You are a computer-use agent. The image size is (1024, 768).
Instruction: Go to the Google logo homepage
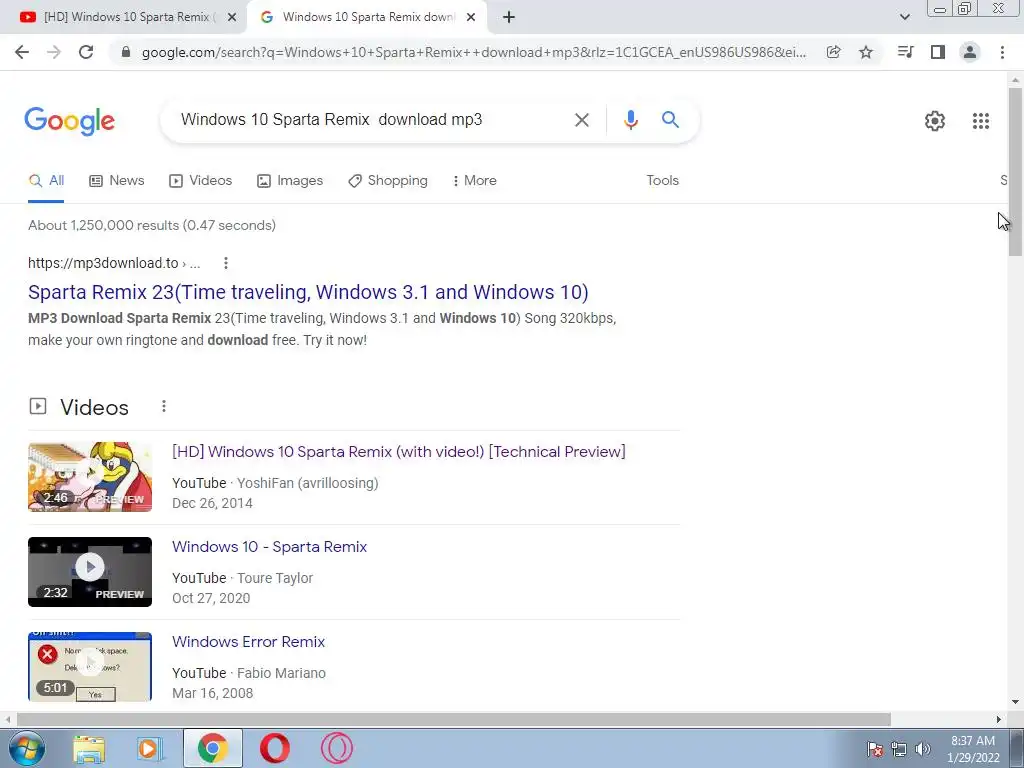coord(70,121)
